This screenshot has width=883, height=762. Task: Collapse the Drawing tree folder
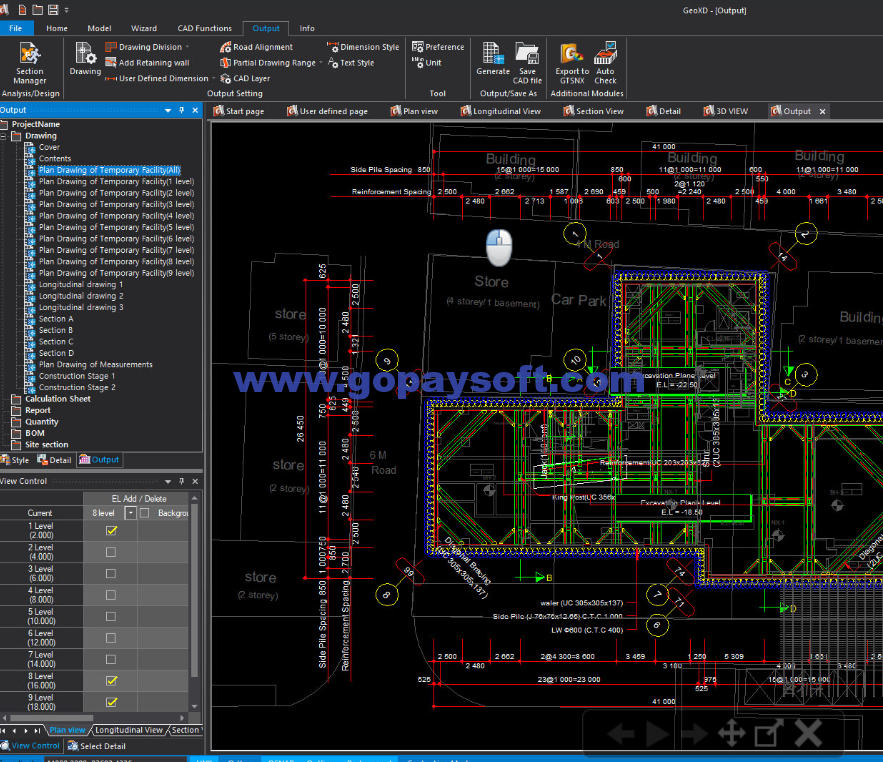point(3,136)
